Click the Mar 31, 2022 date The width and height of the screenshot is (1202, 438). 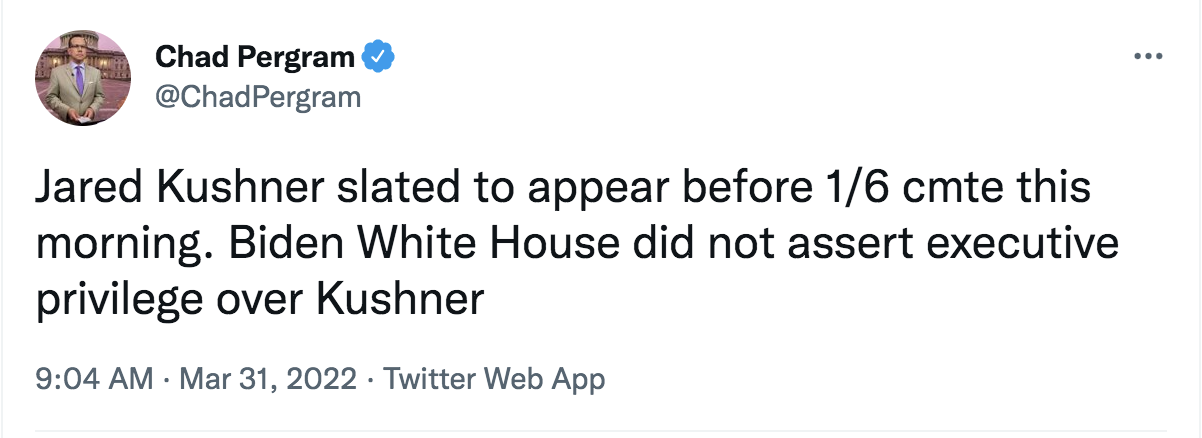click(268, 380)
